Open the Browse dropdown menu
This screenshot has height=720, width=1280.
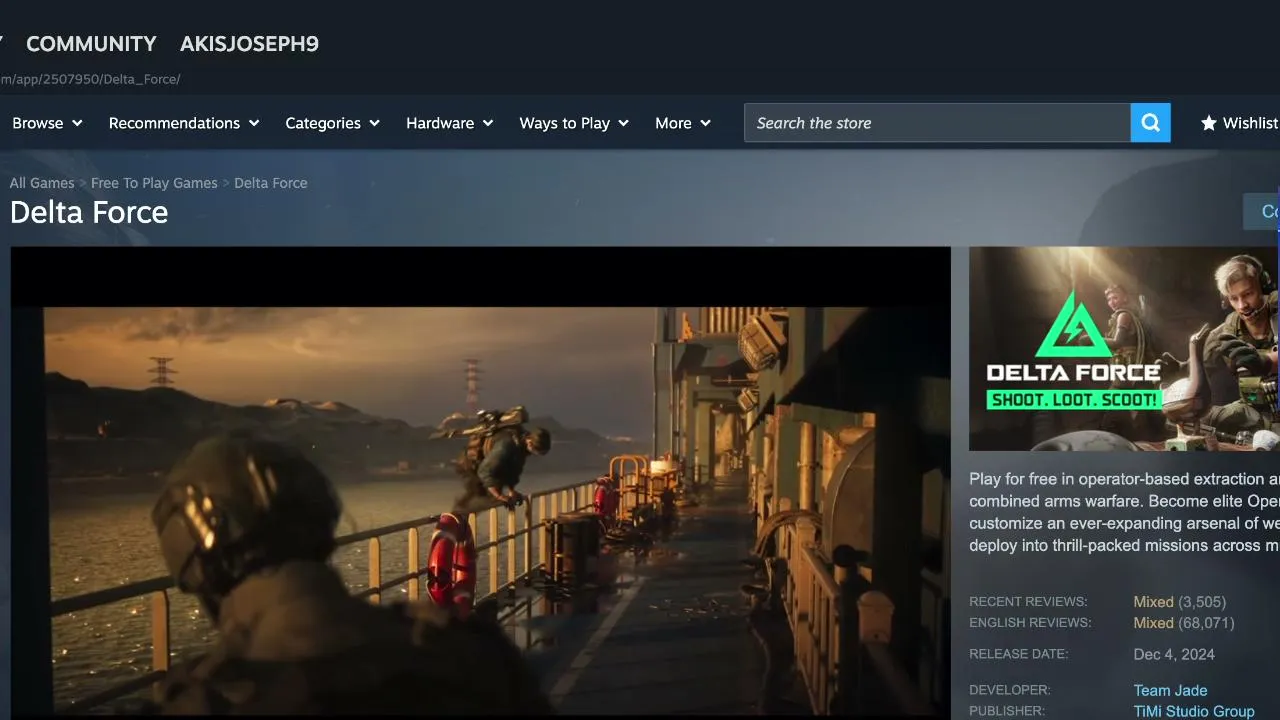(47, 123)
